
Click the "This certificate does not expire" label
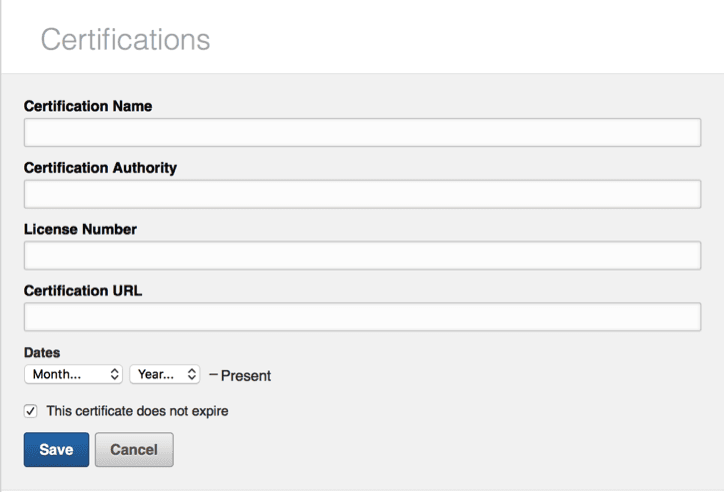tap(137, 411)
